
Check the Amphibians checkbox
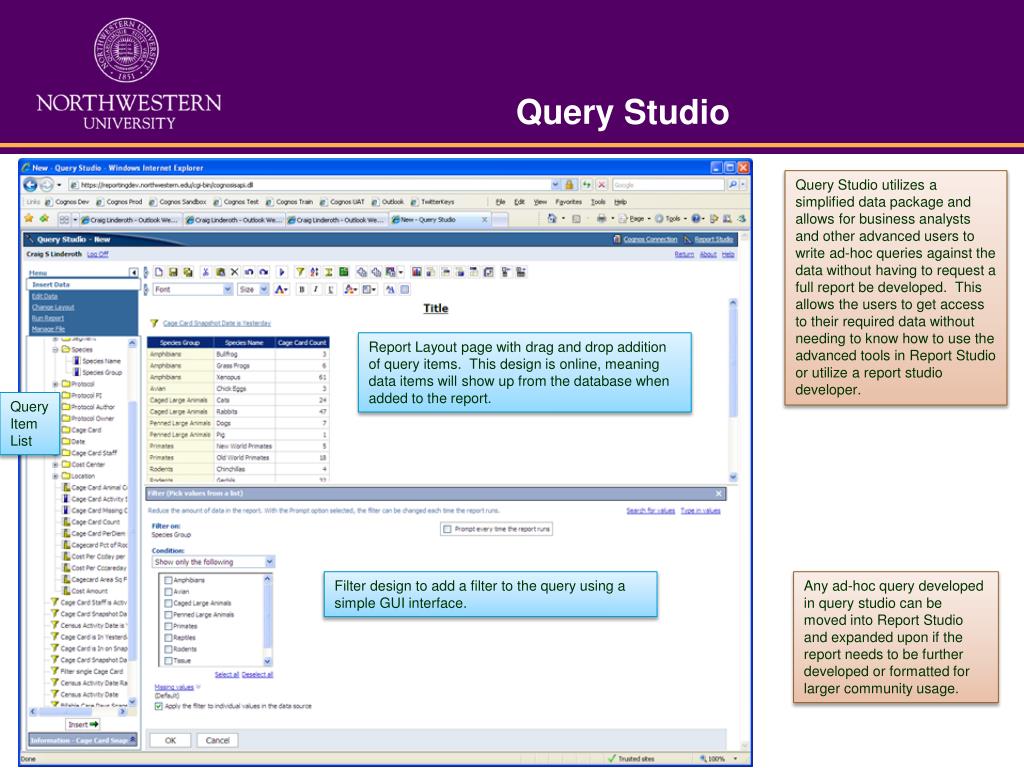click(x=168, y=580)
